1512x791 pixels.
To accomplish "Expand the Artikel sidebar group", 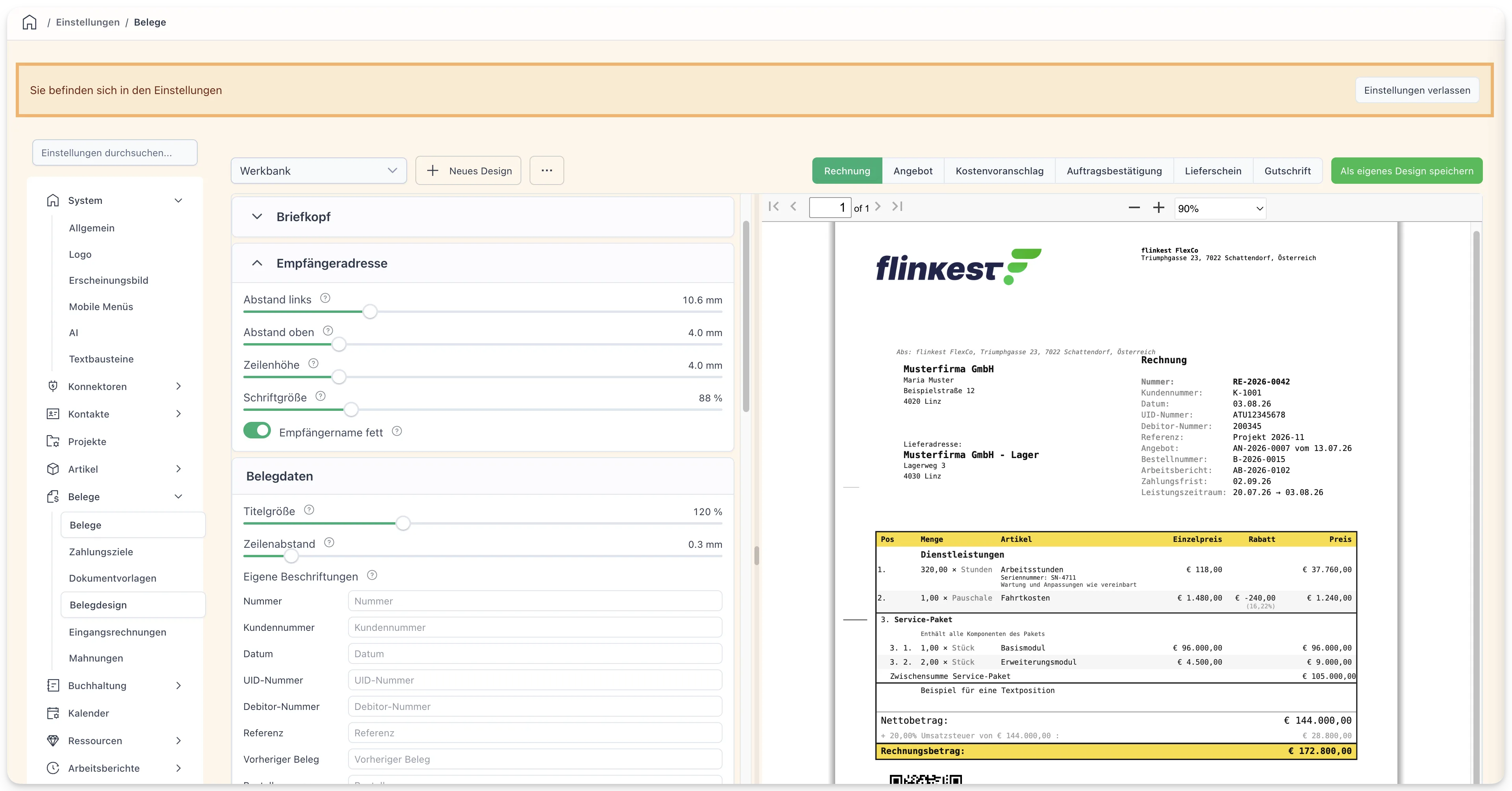I will [178, 469].
